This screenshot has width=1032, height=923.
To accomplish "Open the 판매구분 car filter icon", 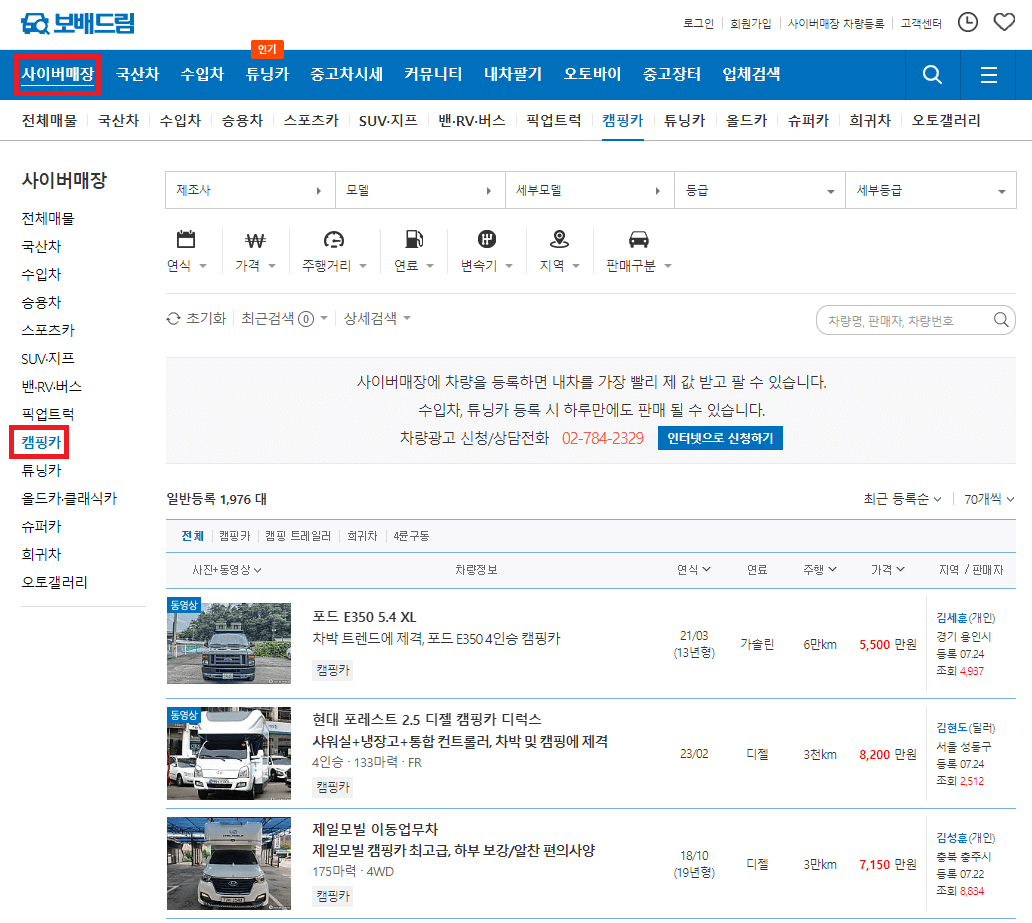I will [639, 240].
